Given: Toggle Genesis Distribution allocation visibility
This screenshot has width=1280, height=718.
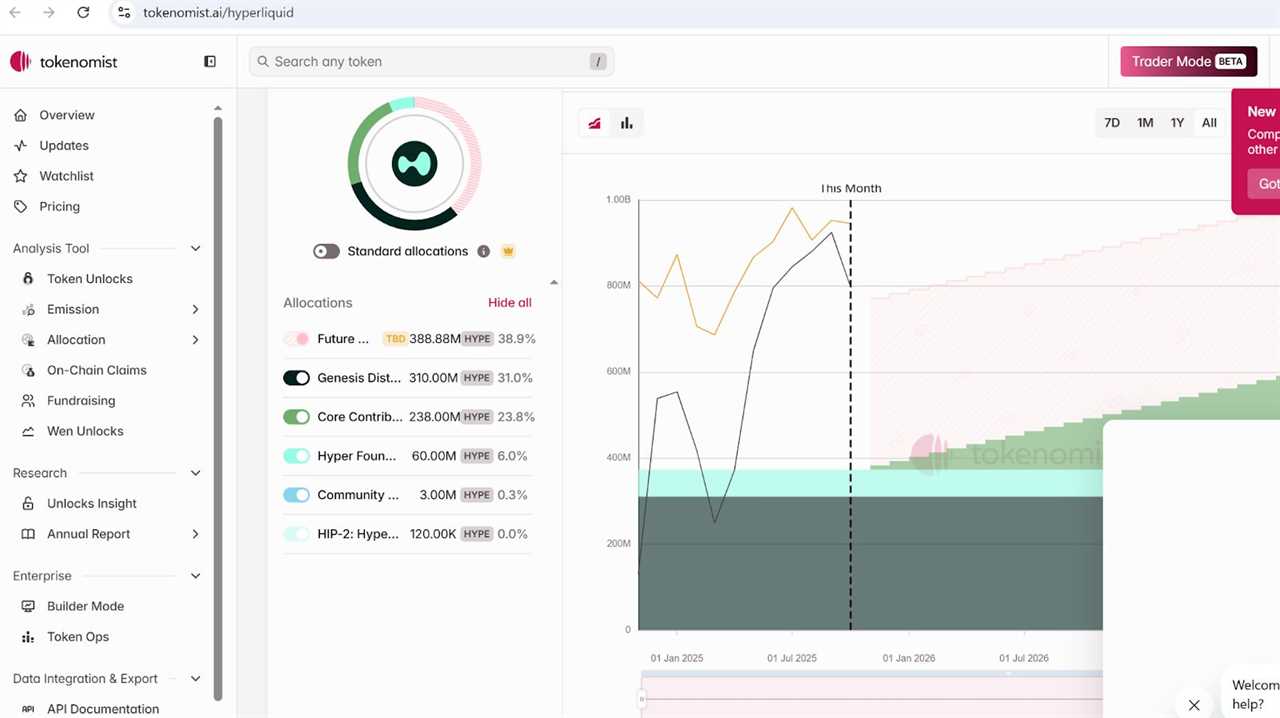Looking at the screenshot, I should 296,378.
